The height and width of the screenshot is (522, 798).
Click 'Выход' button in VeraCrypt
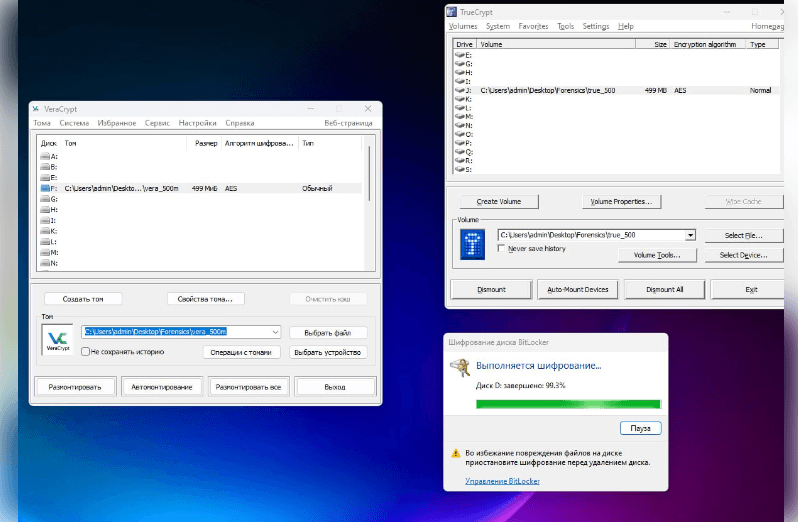click(x=335, y=387)
